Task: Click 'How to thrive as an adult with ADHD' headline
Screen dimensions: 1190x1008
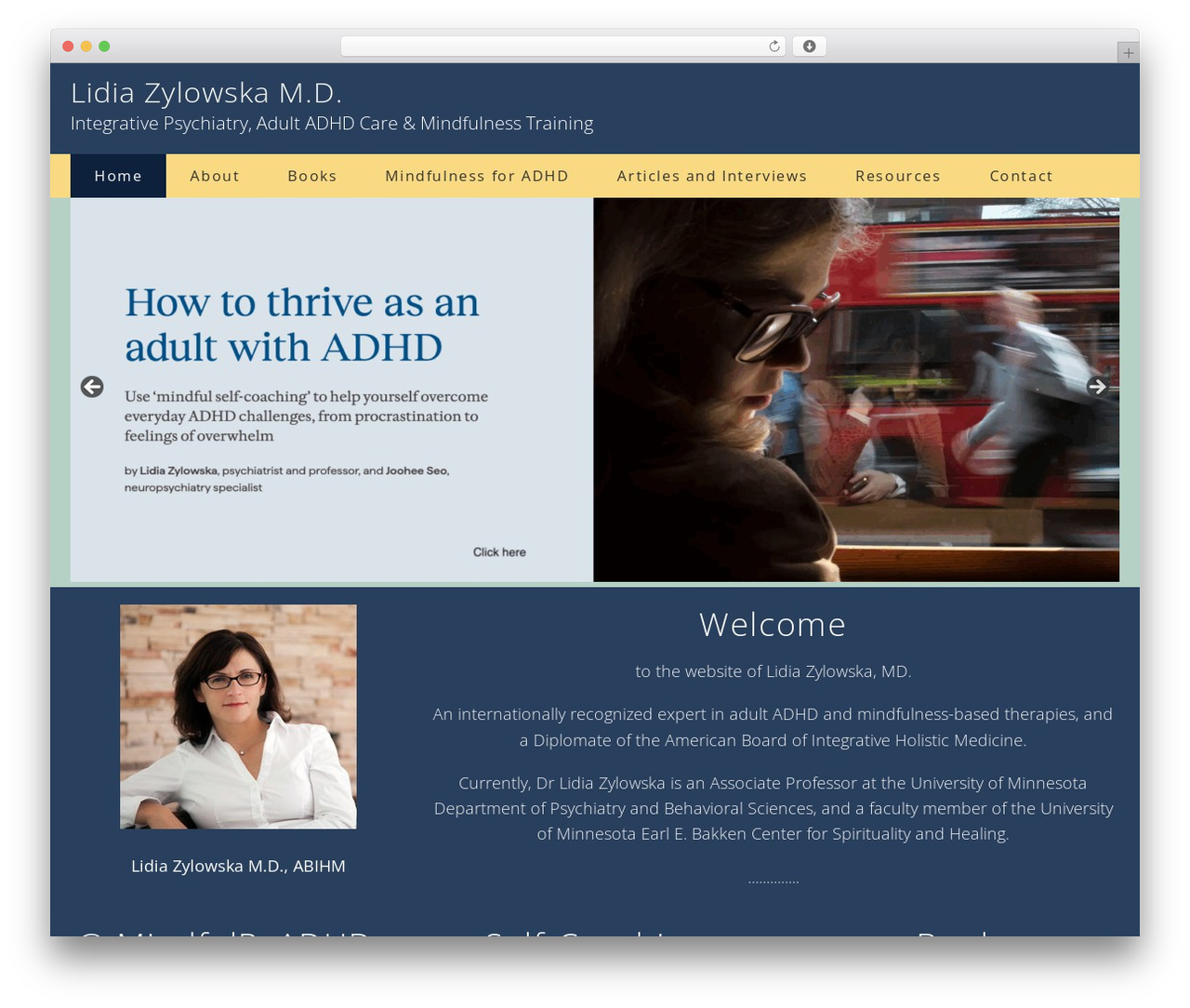Action: point(302,325)
